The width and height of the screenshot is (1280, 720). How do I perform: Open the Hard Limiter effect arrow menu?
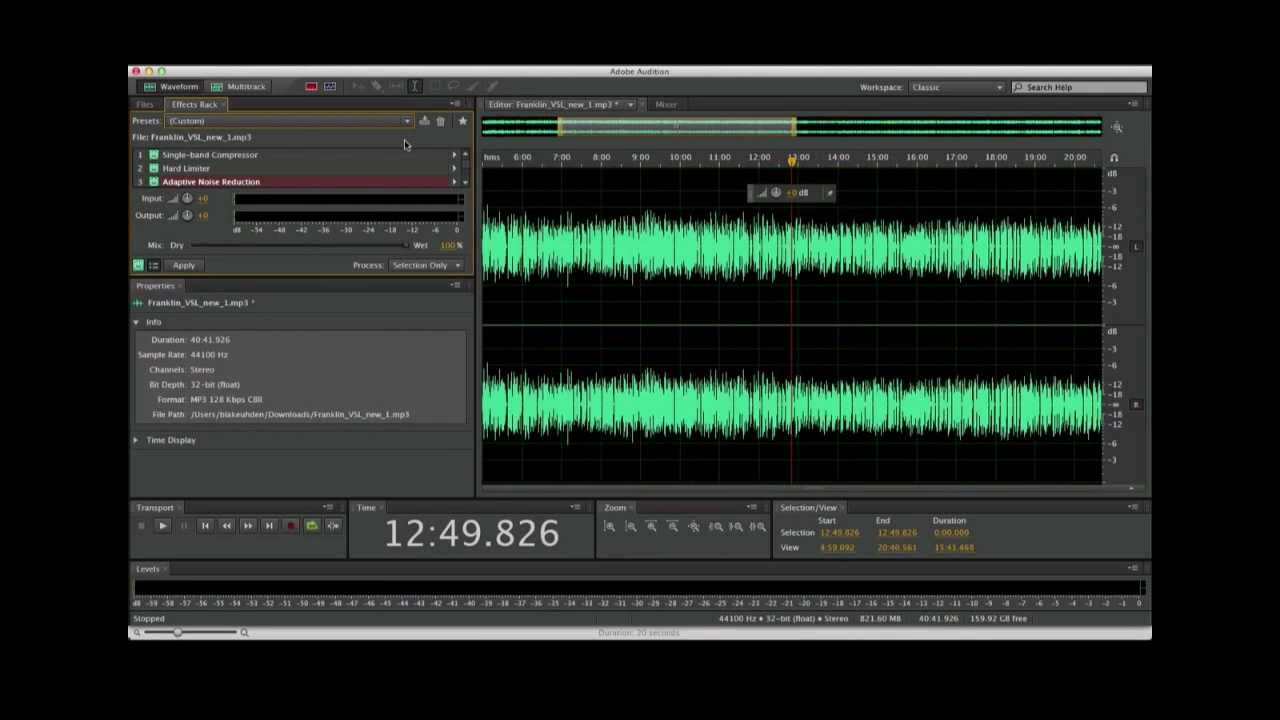[454, 168]
